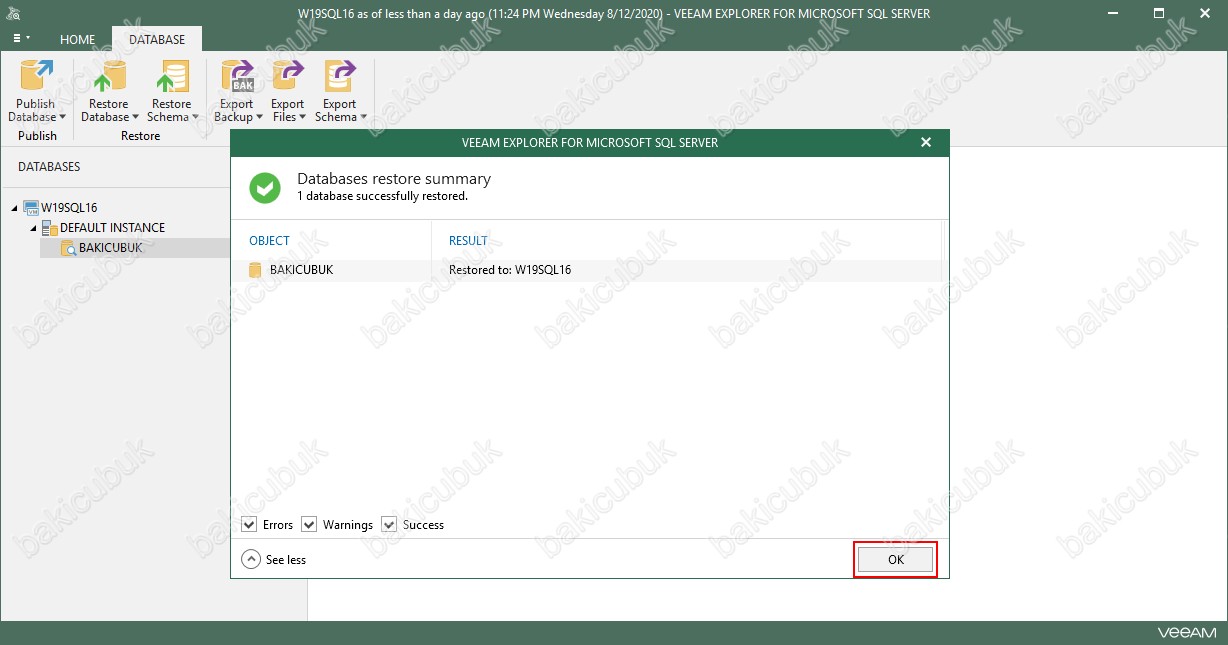1228x645 pixels.
Task: Click the green success checkmark icon
Action: tap(265, 187)
